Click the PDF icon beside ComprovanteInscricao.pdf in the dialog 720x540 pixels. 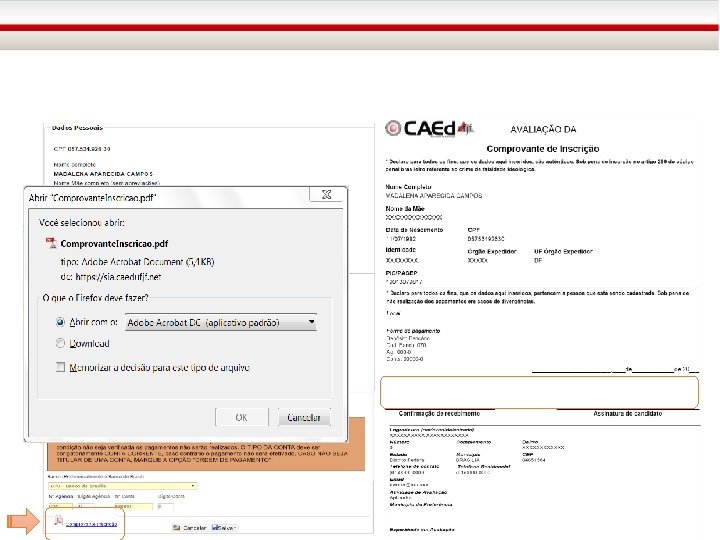coord(51,242)
